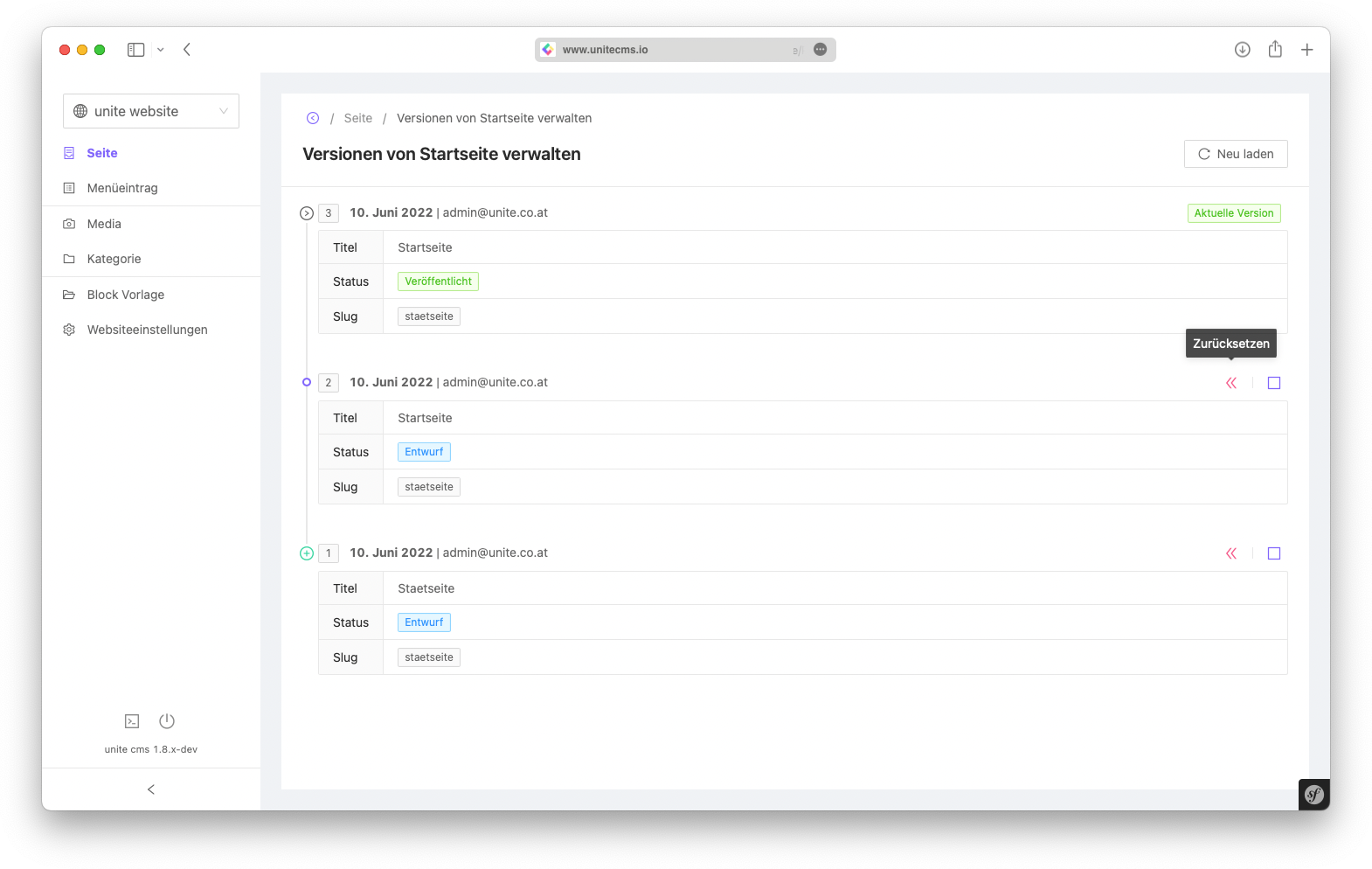Screen dimensions: 1372x869
Task: Open the Symfony debug toolbar icon
Action: [x=1314, y=795]
